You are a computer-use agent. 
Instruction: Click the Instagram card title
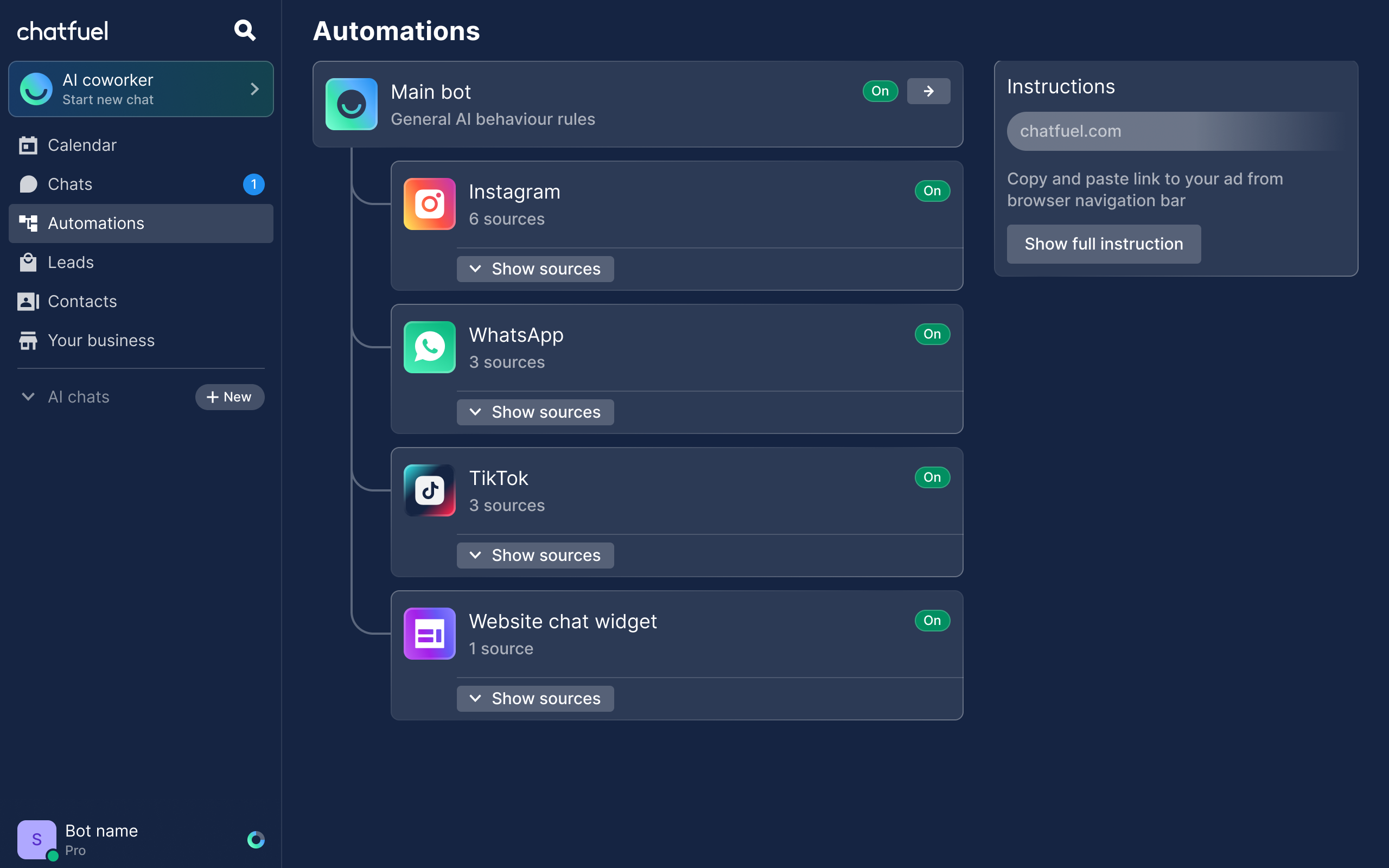point(514,192)
